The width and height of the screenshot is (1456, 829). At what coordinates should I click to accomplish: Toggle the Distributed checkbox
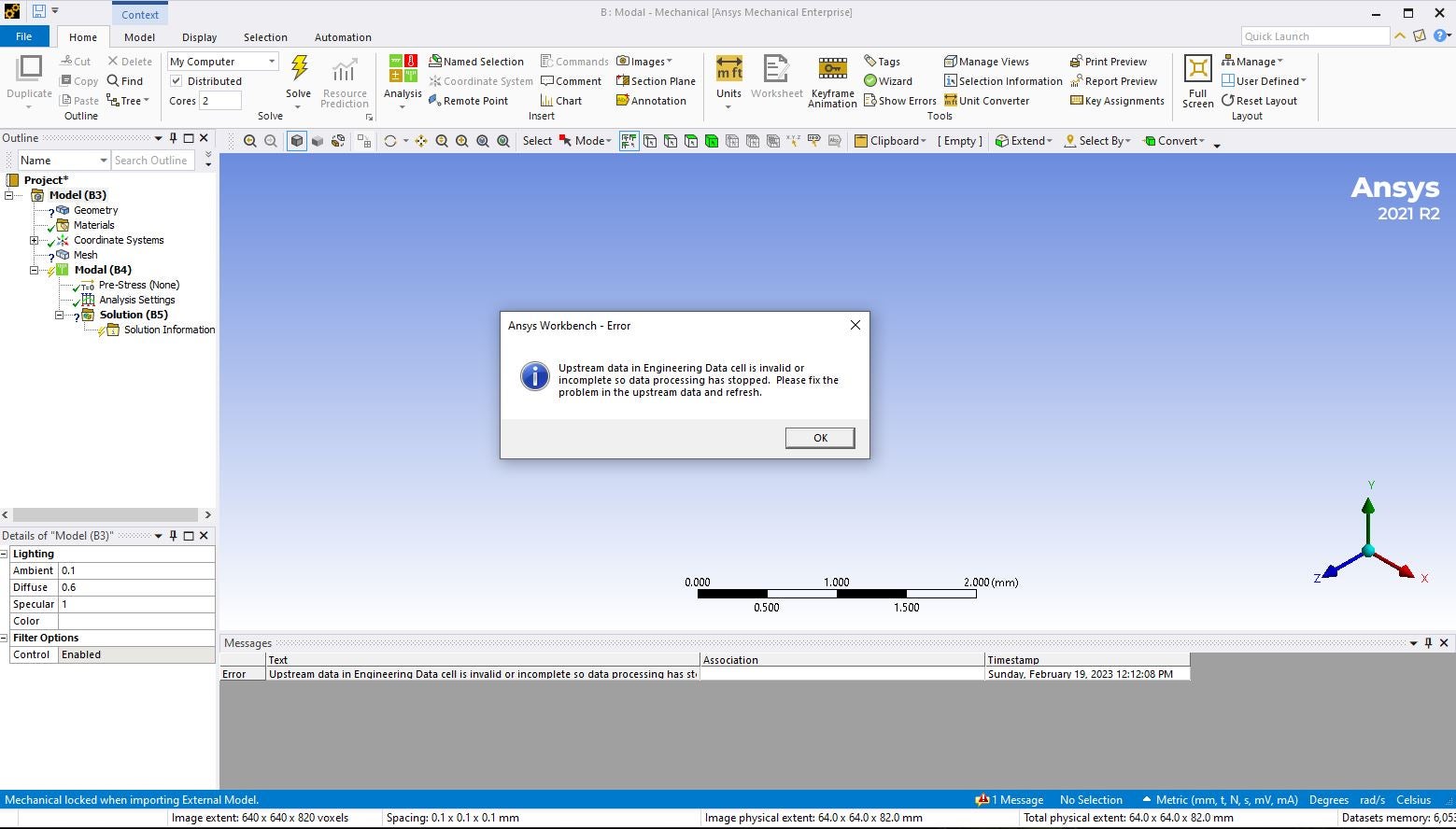176,81
